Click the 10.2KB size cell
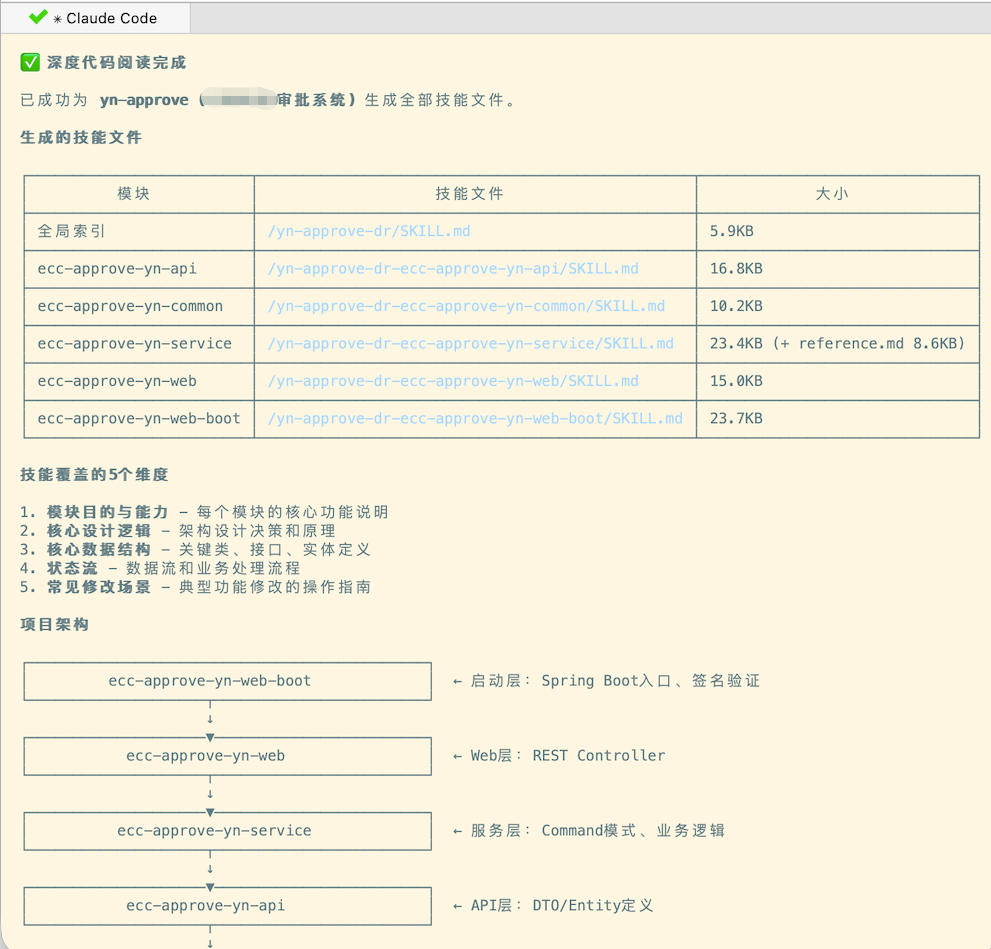The height and width of the screenshot is (949, 991). pos(838,306)
